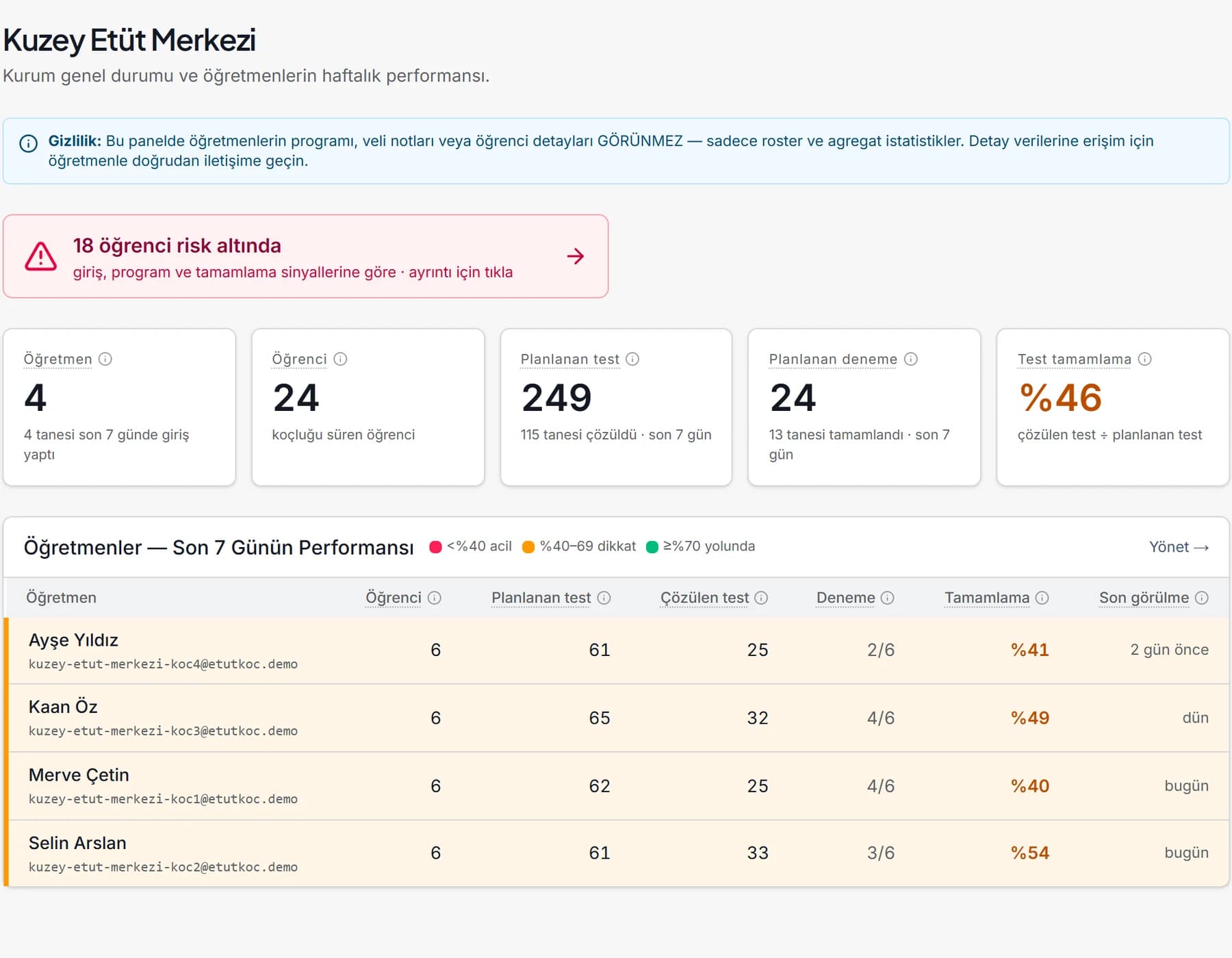Click the %46 test completion stat value

click(x=1060, y=398)
